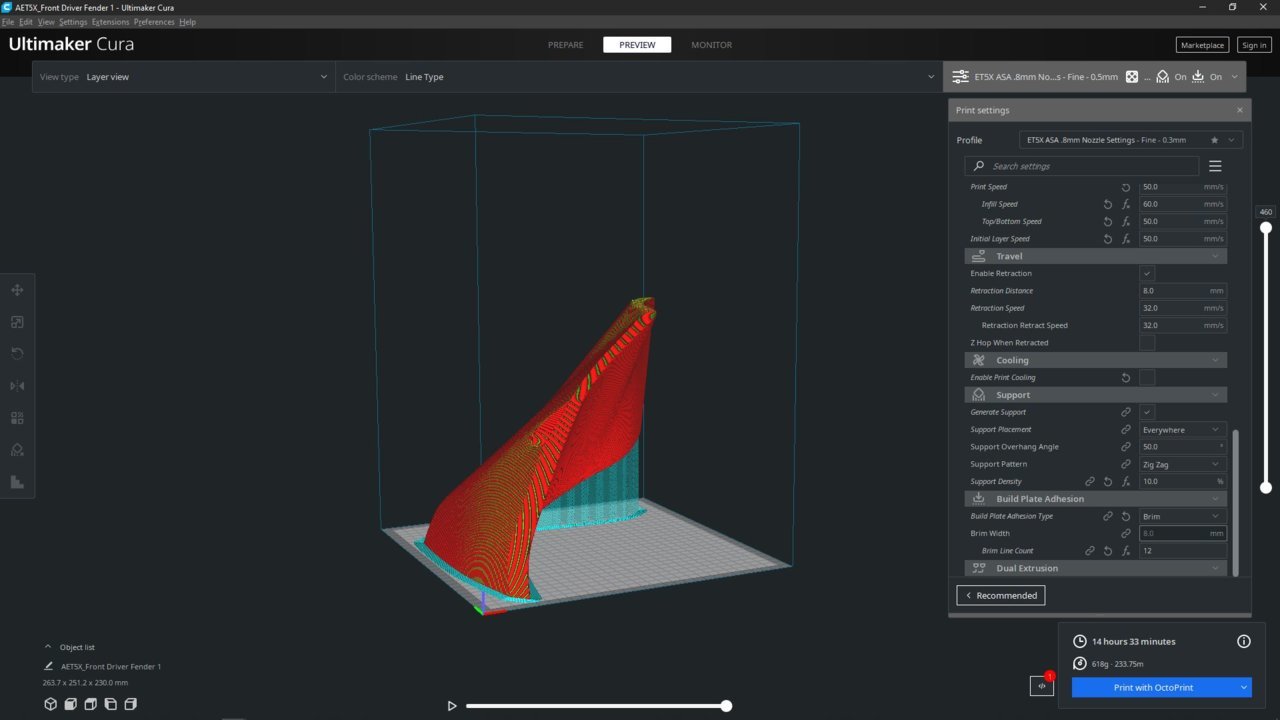Toggle Enable Print Cooling checkbox
This screenshot has height=720, width=1280.
click(1147, 378)
